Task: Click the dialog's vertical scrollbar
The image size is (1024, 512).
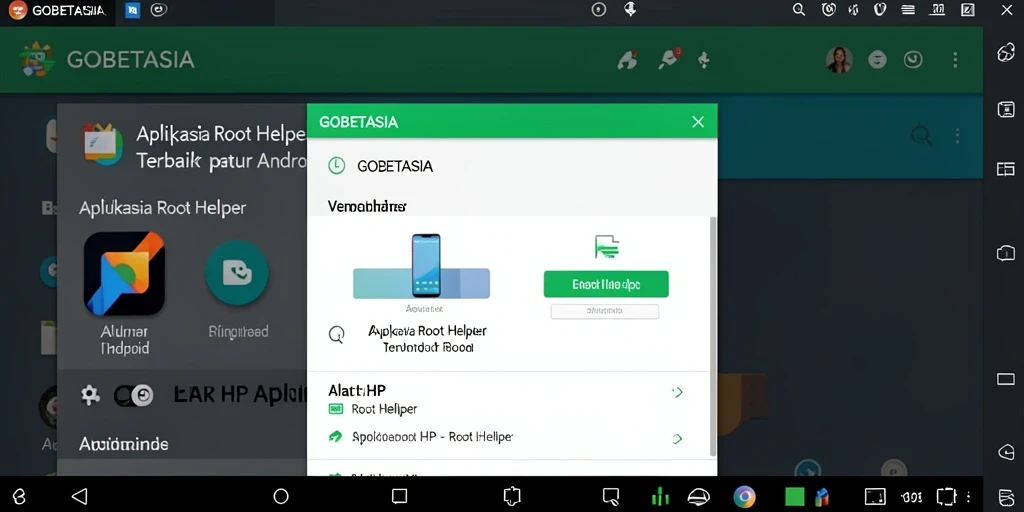Action: click(x=713, y=337)
